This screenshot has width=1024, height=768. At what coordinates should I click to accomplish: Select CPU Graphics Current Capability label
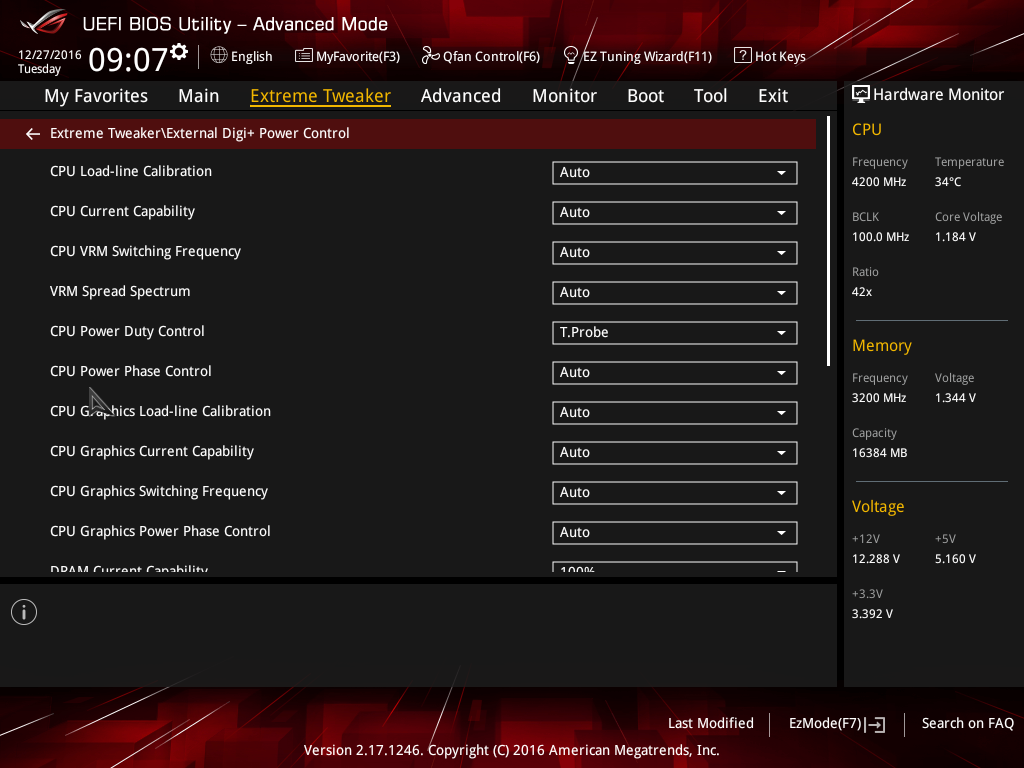click(x=152, y=452)
